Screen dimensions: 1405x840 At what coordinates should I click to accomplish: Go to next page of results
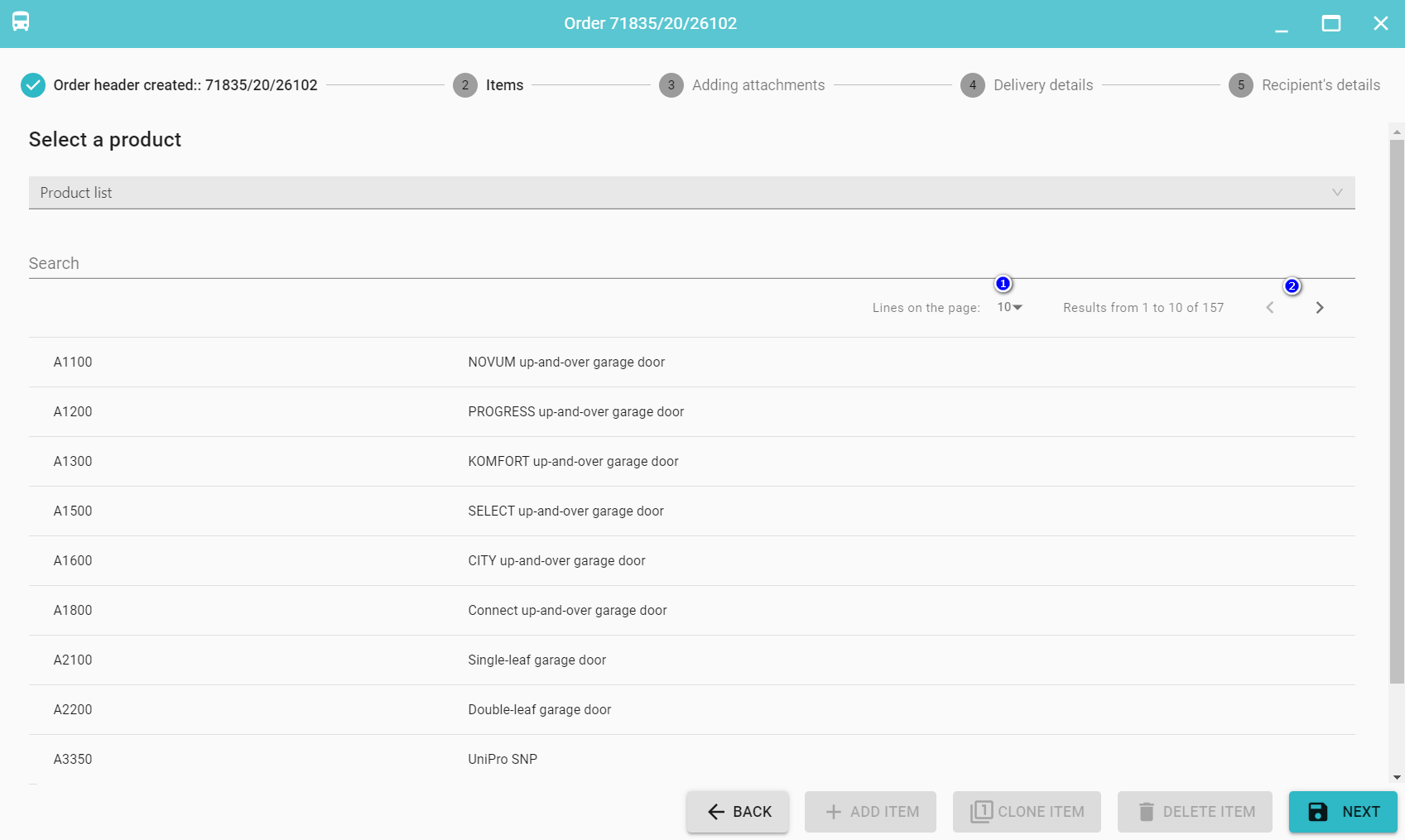(x=1319, y=308)
